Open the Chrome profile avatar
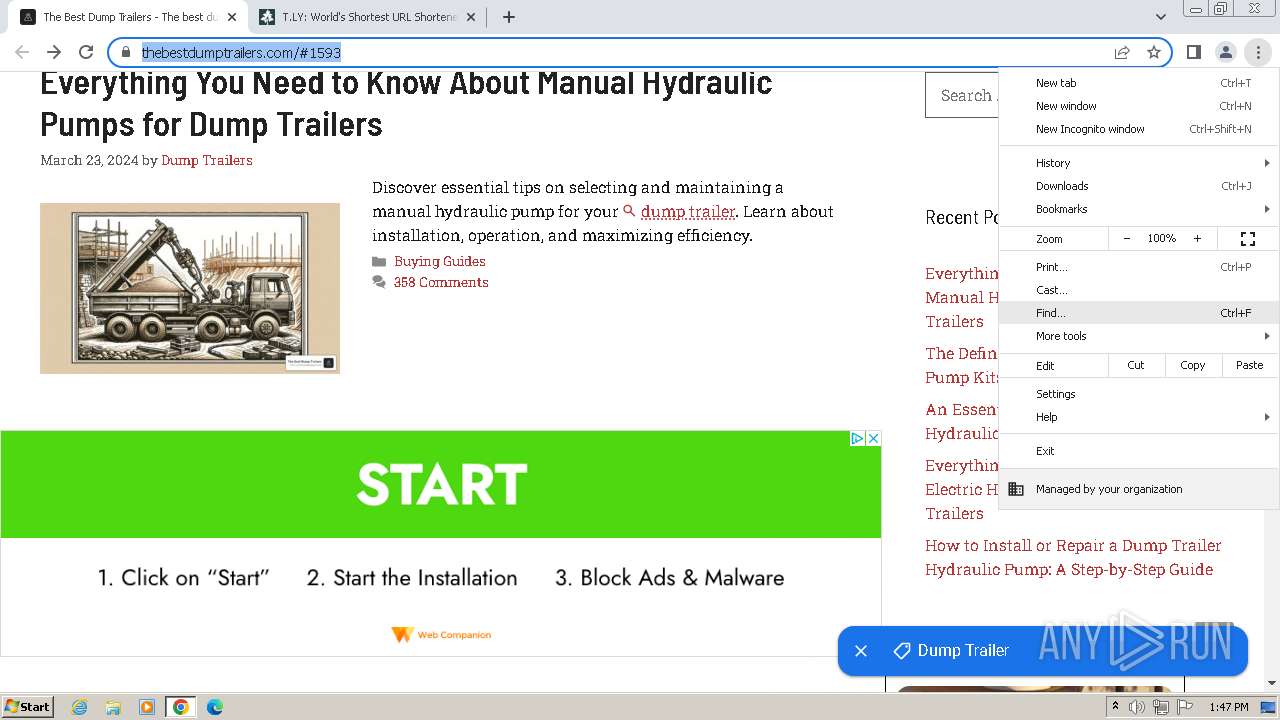This screenshot has height=720, width=1280. pyautogui.click(x=1225, y=52)
